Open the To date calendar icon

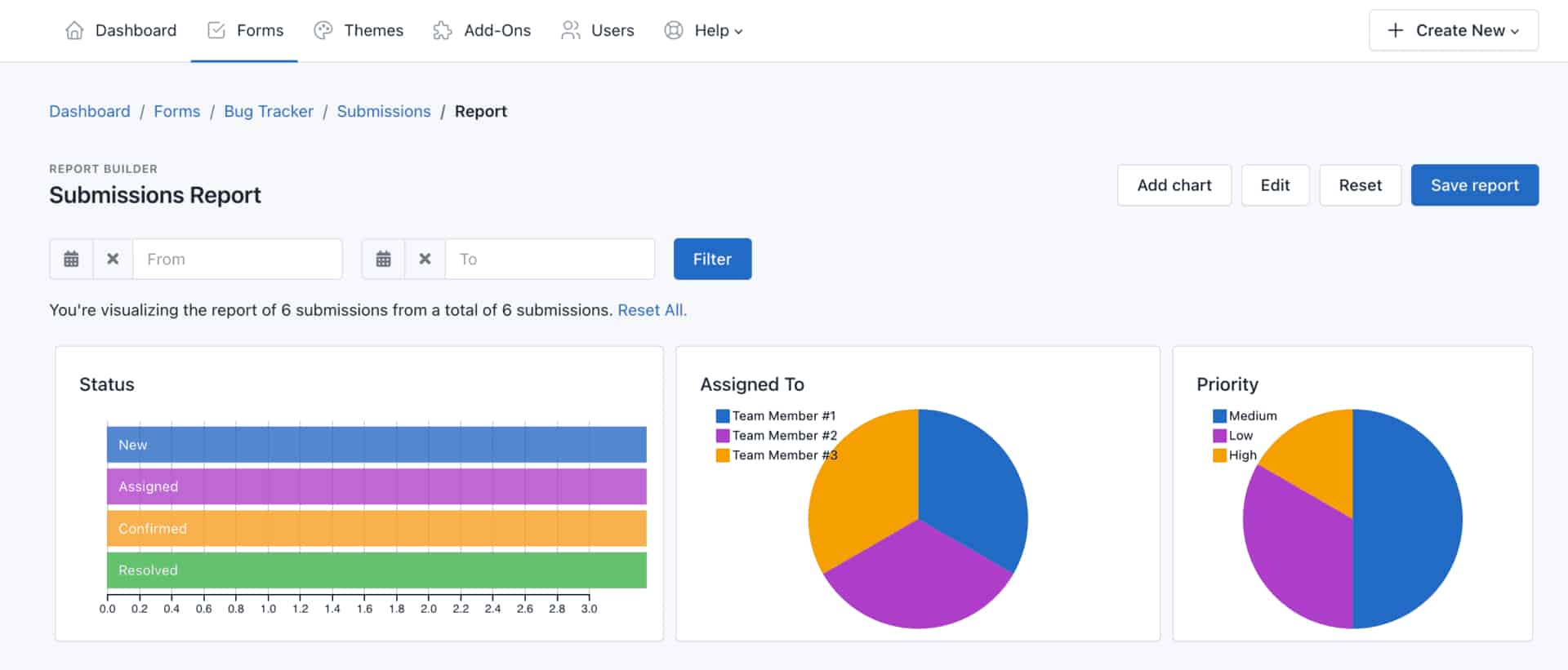click(383, 260)
